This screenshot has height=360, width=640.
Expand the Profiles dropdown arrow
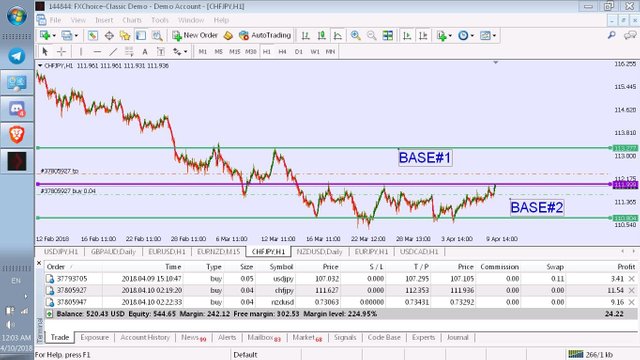[76, 36]
